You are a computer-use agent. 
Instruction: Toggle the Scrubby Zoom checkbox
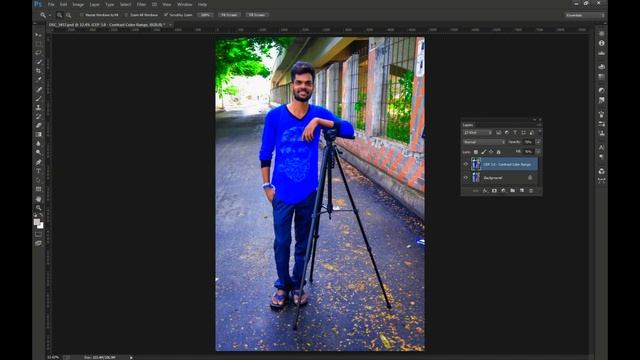pos(166,15)
